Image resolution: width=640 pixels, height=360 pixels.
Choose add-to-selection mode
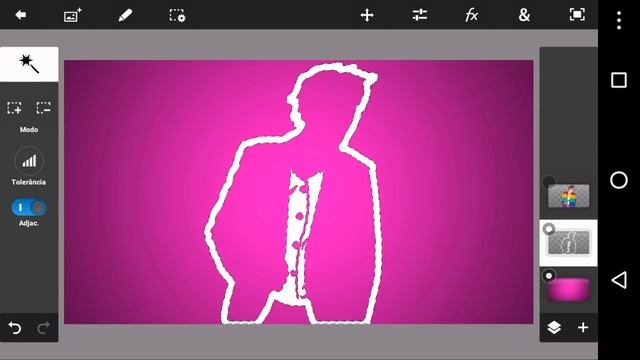click(14, 108)
